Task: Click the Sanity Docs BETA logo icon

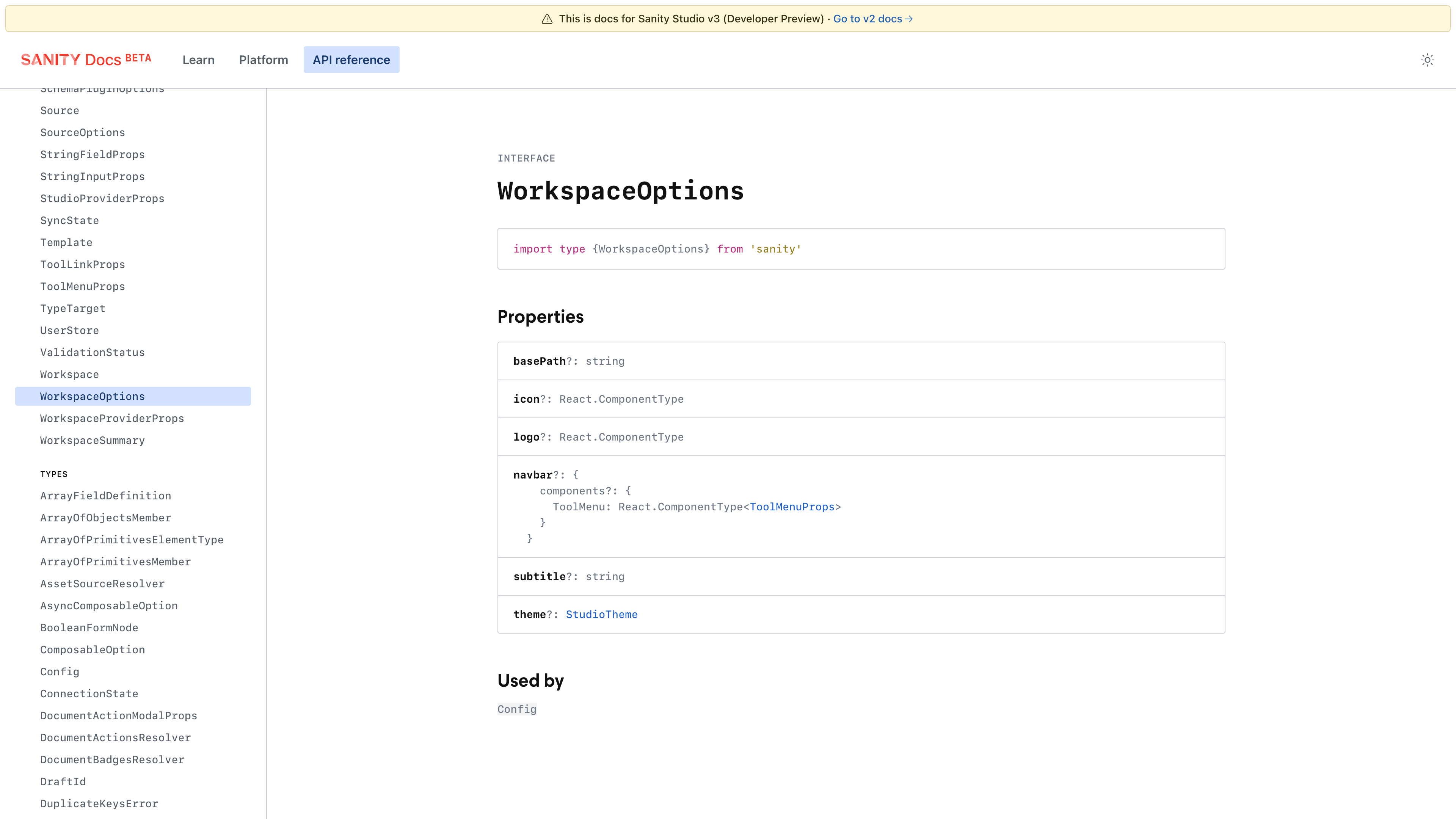Action: coord(86,59)
